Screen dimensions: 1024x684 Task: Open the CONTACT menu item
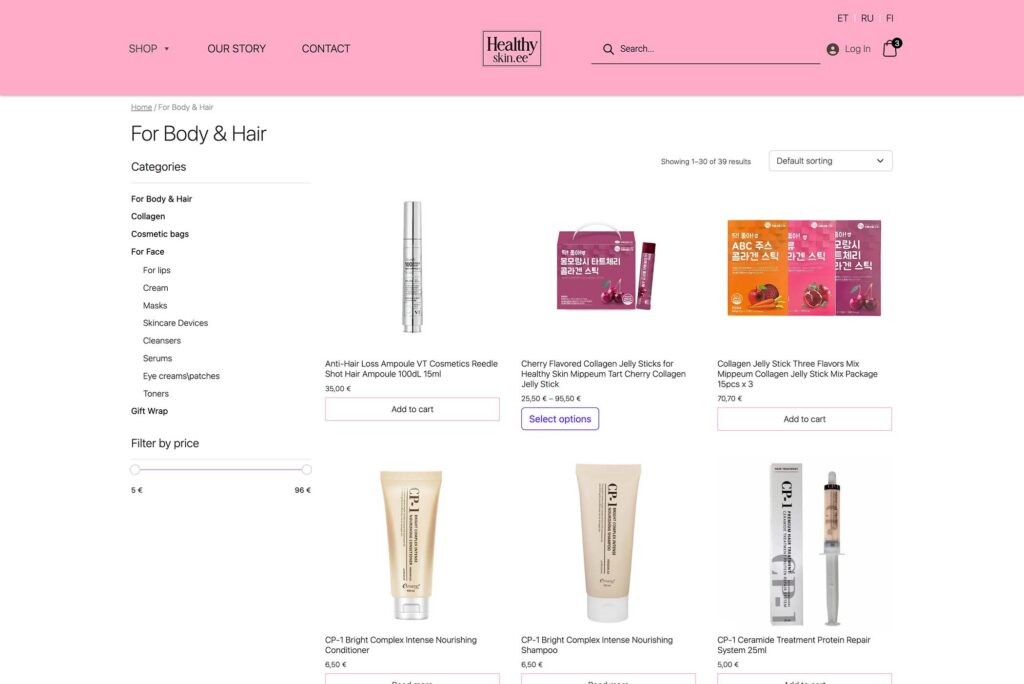click(326, 48)
